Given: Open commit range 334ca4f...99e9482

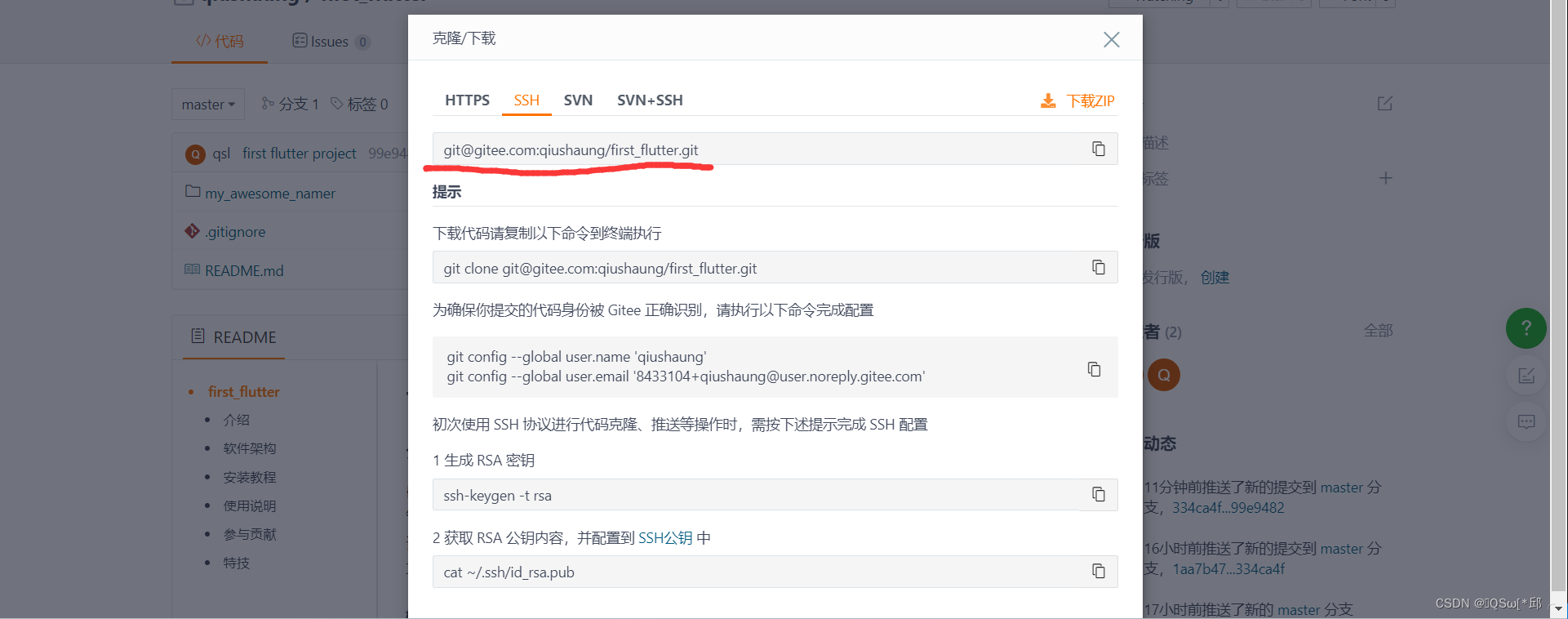Looking at the screenshot, I should (x=1228, y=508).
